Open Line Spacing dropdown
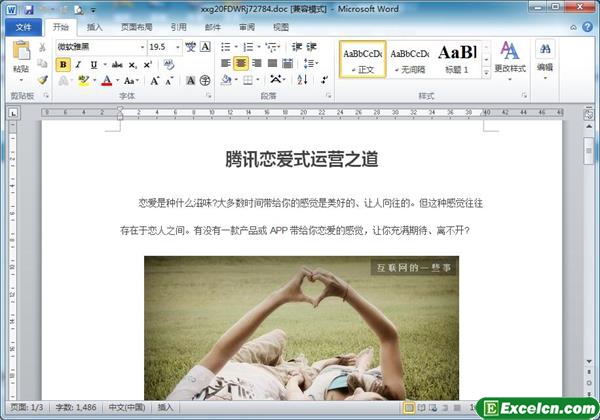600x420 pixels. coord(310,63)
